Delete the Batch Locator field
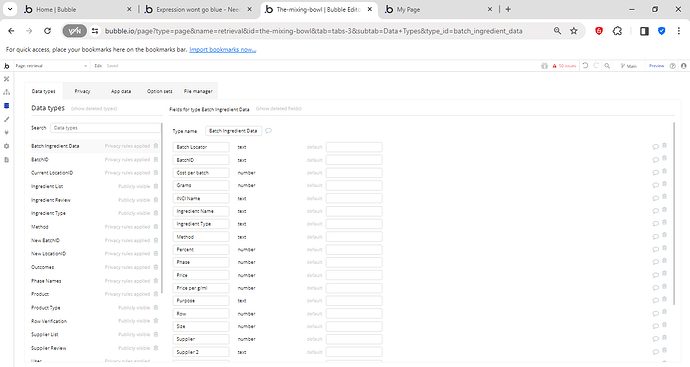Viewport: 690px width, 367px height. 664,146
